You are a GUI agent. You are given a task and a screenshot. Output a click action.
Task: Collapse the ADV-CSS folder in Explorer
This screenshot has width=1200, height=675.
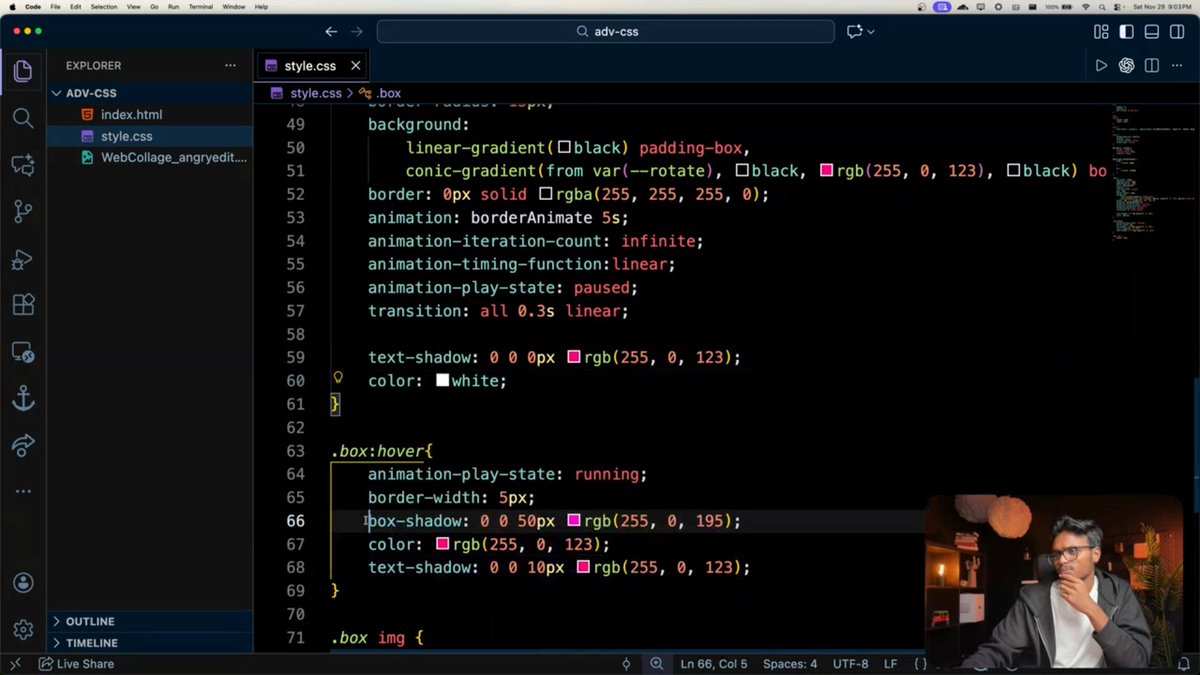coord(57,92)
